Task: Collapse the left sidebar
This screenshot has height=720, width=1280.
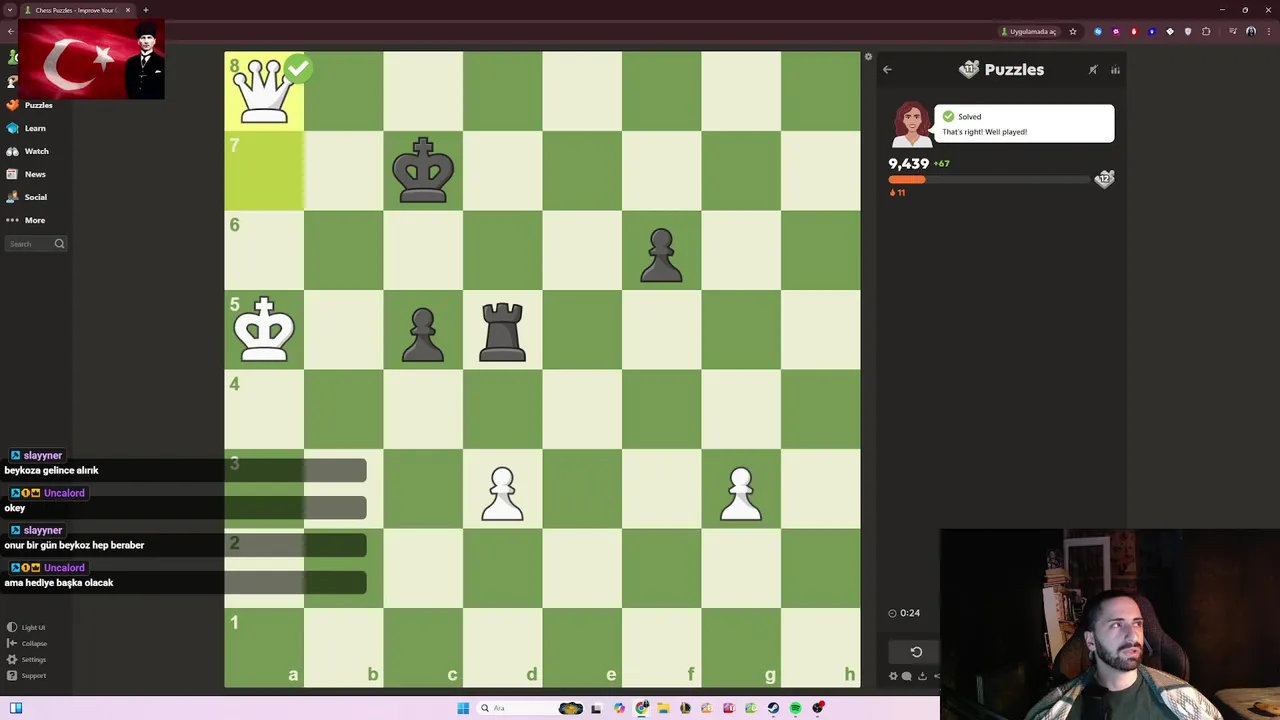Action: tap(27, 644)
